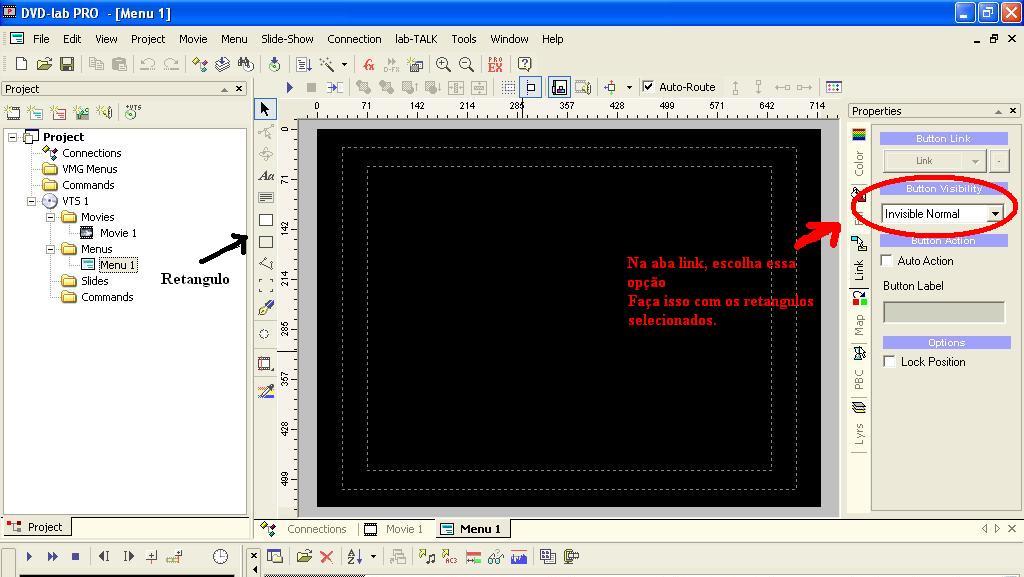Image resolution: width=1024 pixels, height=577 pixels.
Task: Switch to the Connections tab
Action: pos(304,529)
